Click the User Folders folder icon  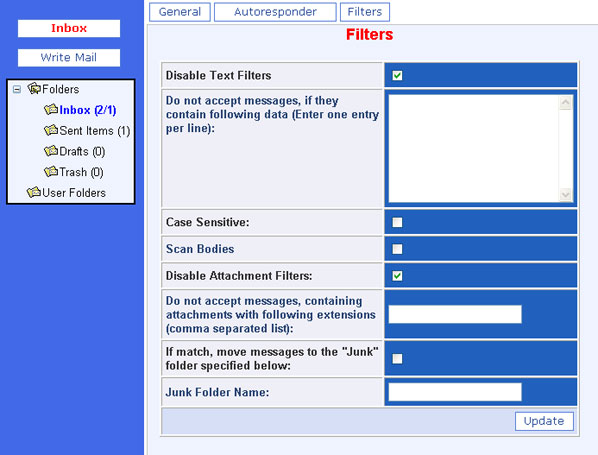click(x=34, y=192)
